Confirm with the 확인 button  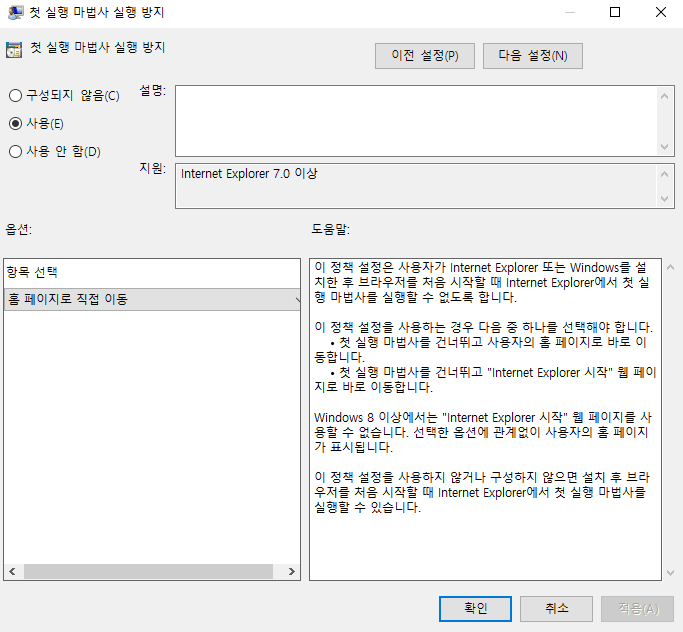(475, 608)
